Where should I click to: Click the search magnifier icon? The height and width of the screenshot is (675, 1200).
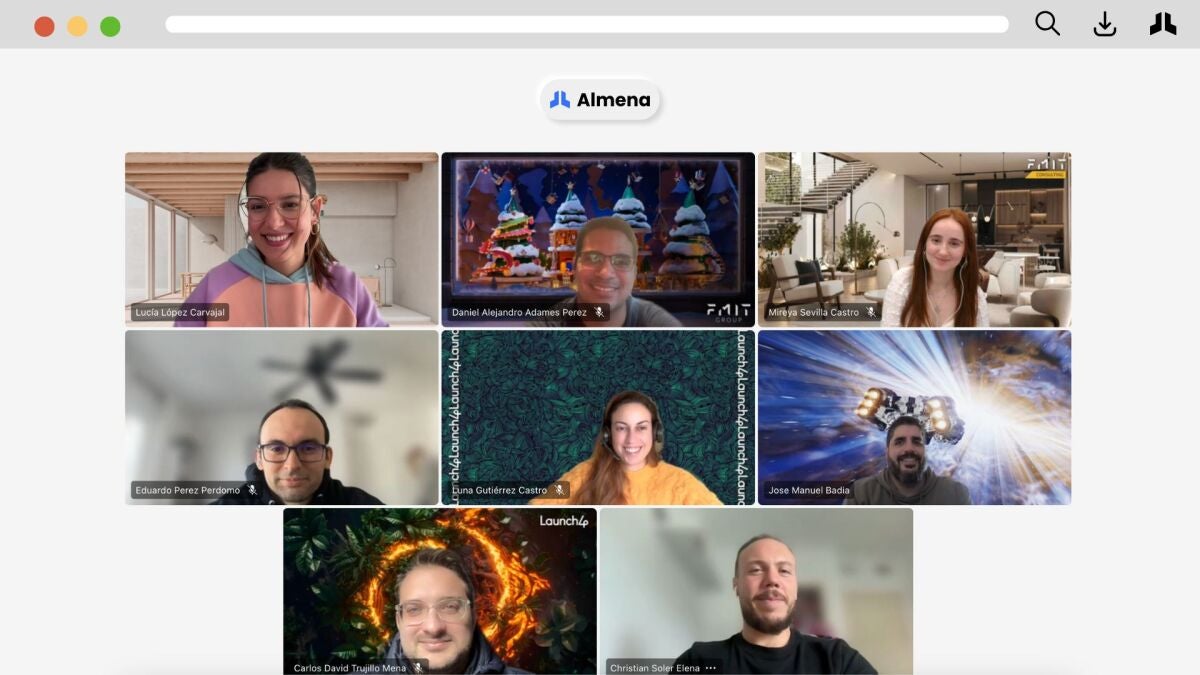1047,23
